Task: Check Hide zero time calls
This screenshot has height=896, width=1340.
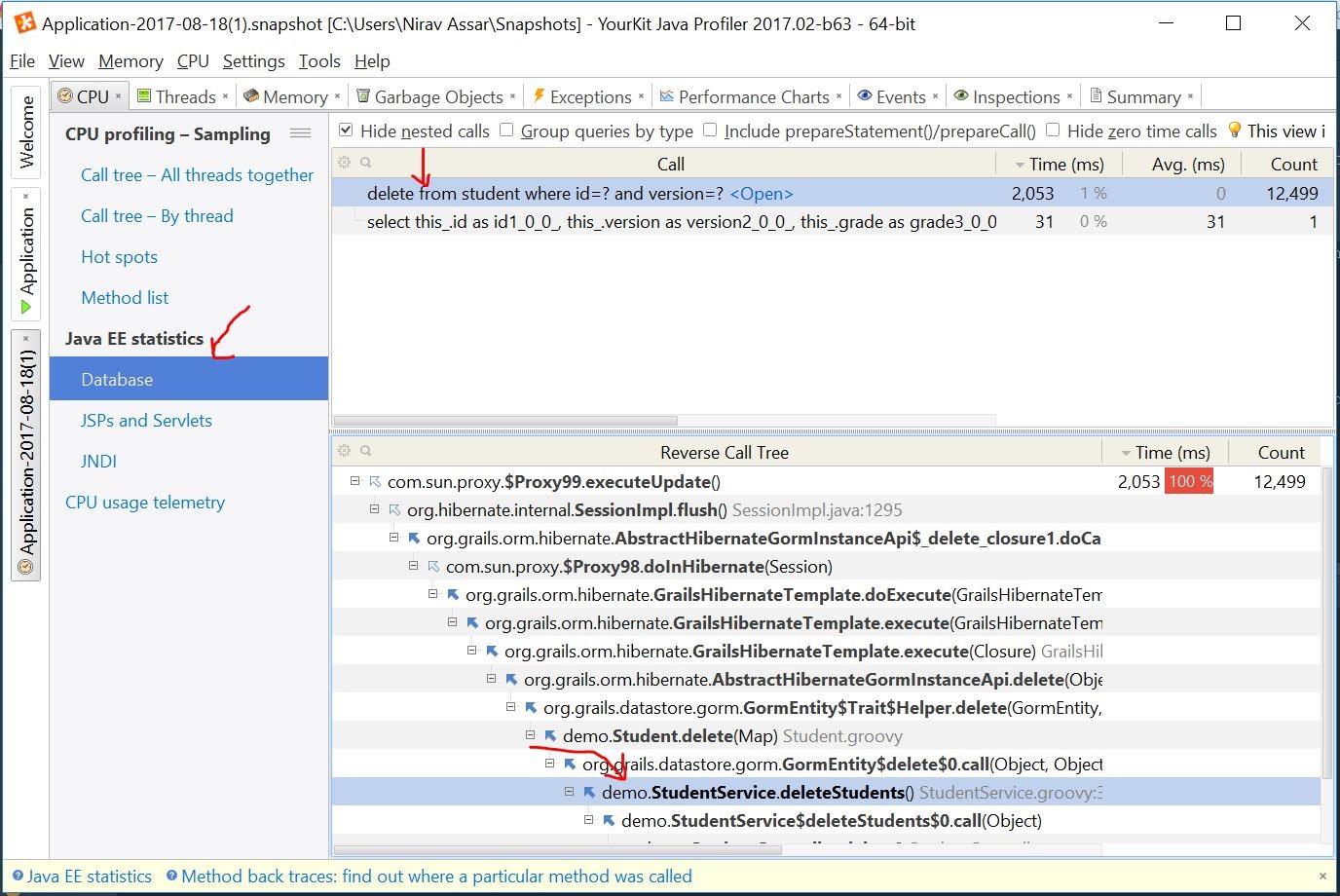Action: point(1053,131)
